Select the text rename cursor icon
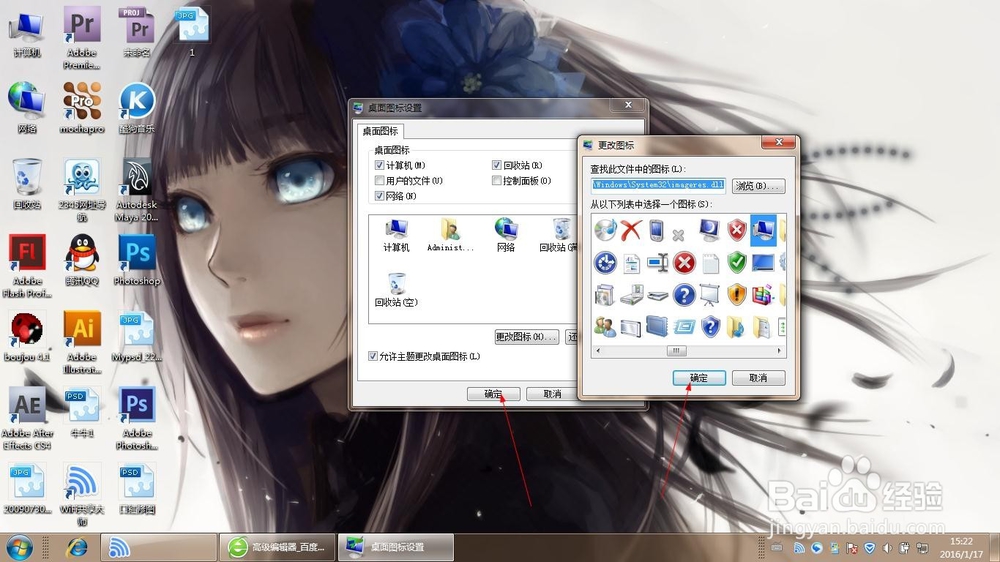 [657, 262]
